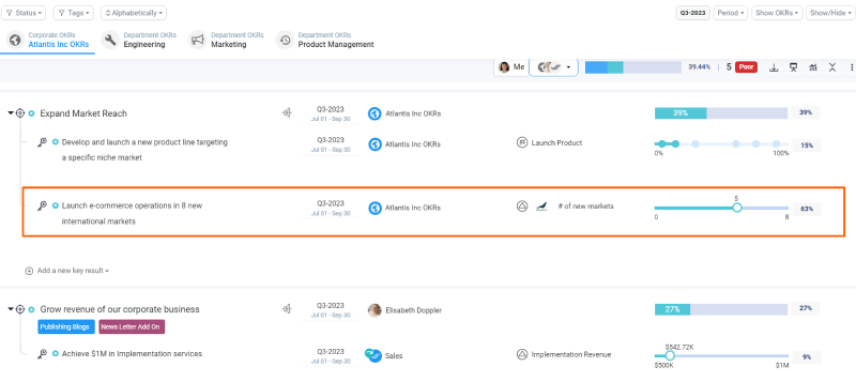Click status dot of Develop and launch key result
The image size is (856, 371).
(x=55, y=142)
